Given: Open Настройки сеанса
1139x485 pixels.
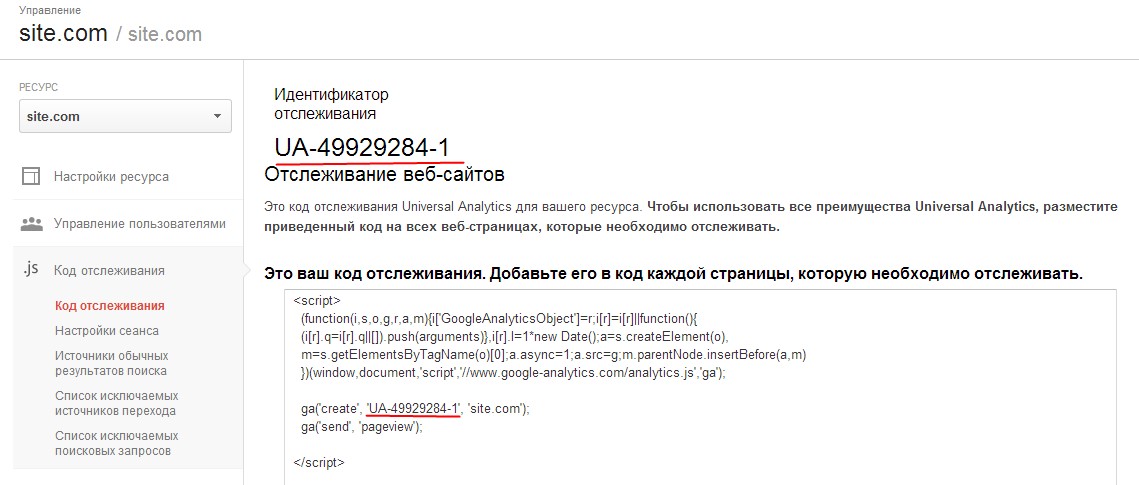Looking at the screenshot, I should pos(107,331).
